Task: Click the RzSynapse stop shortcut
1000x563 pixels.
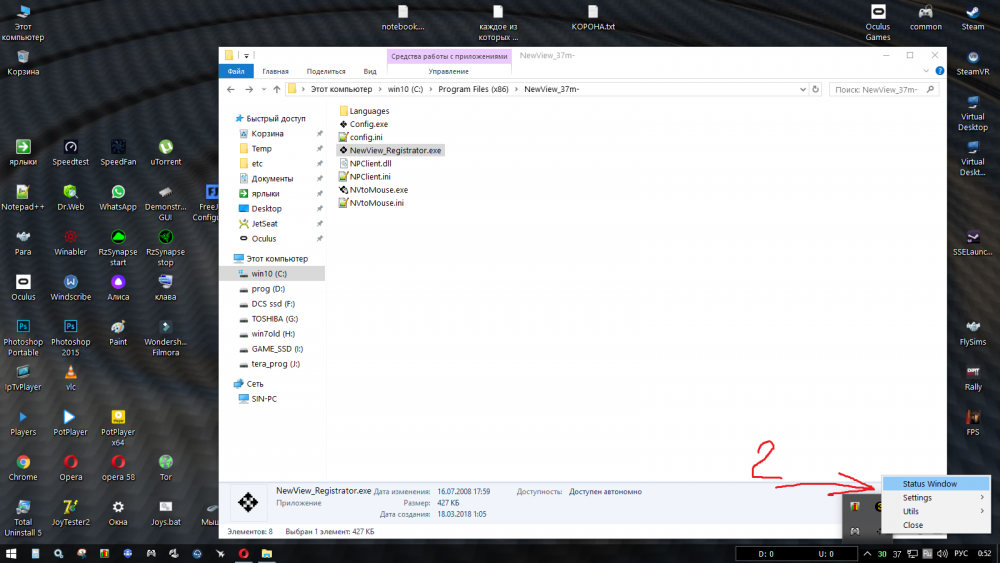Action: click(x=166, y=247)
